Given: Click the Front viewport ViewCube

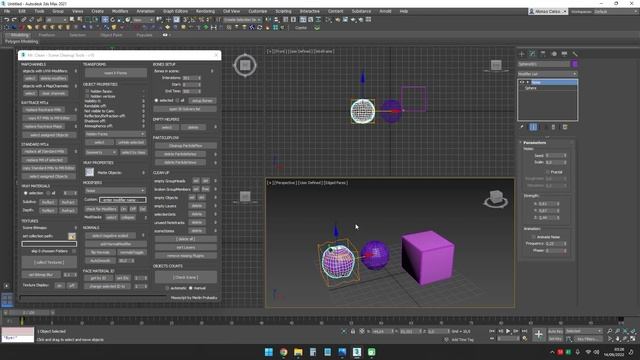Looking at the screenshot, I should coord(496,65).
